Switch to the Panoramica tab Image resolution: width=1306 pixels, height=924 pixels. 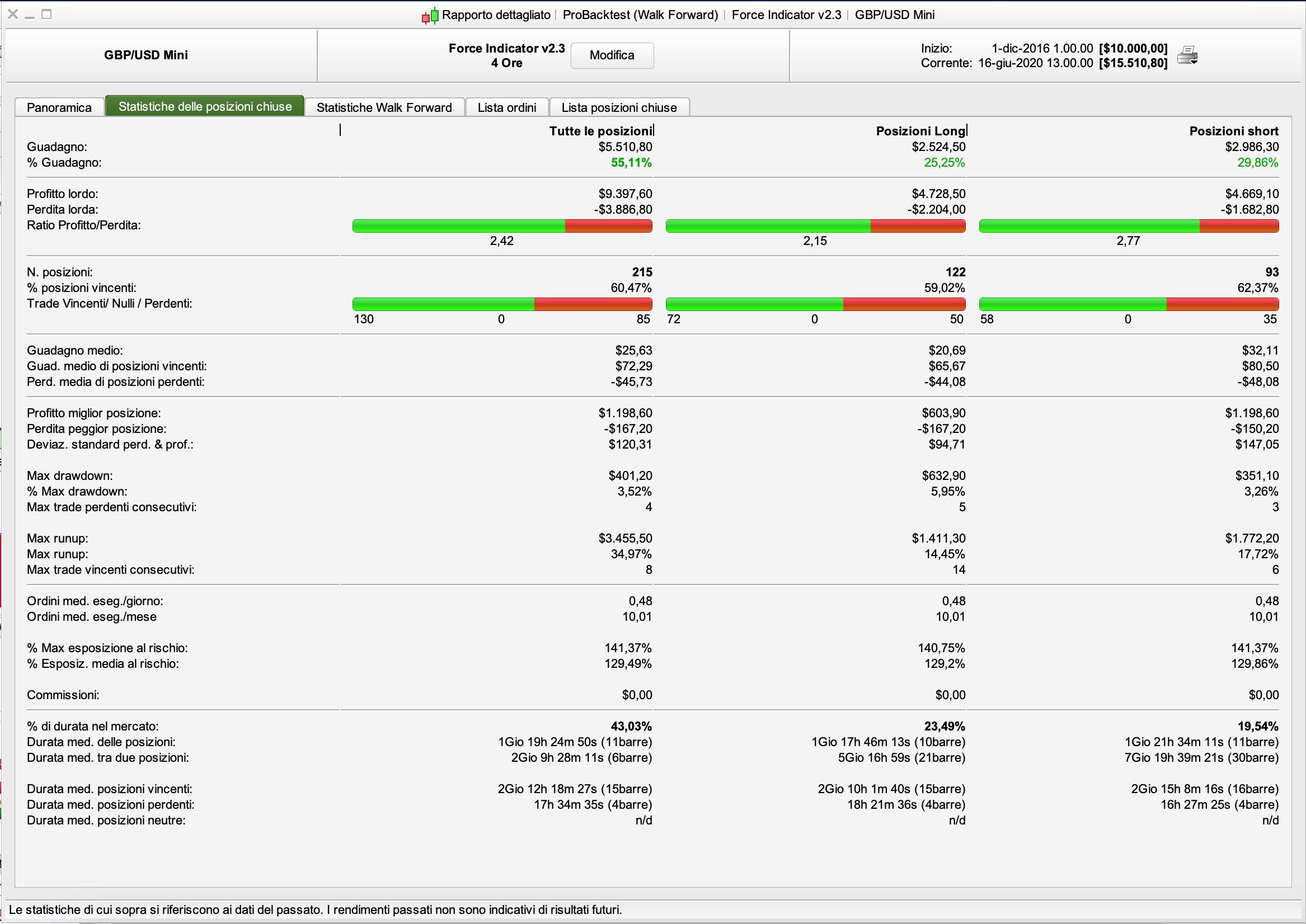coord(59,107)
